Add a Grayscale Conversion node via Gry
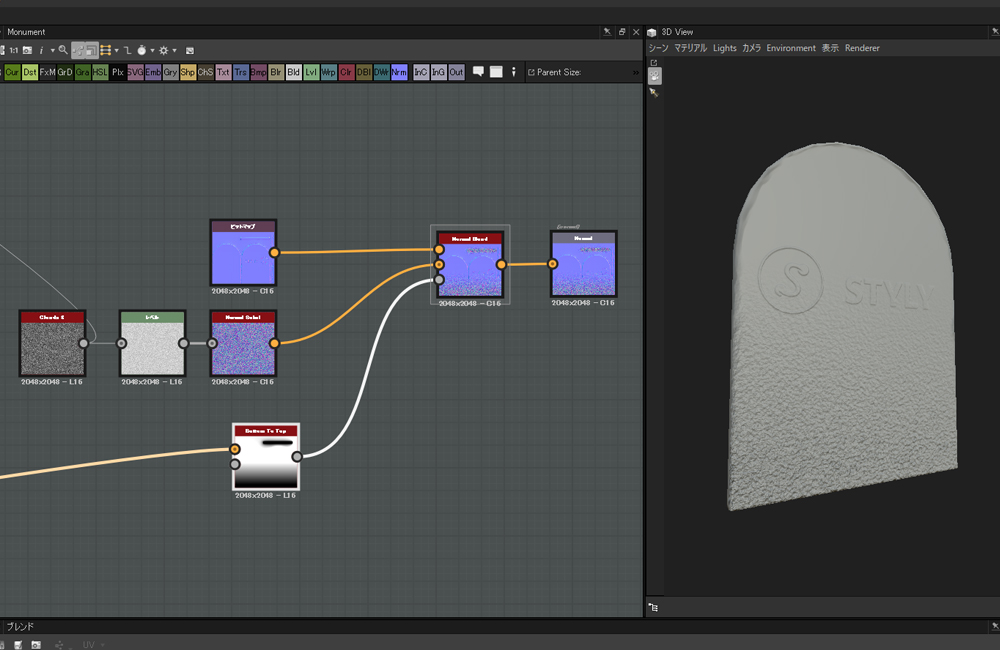The width and height of the screenshot is (1000, 650). 170,72
